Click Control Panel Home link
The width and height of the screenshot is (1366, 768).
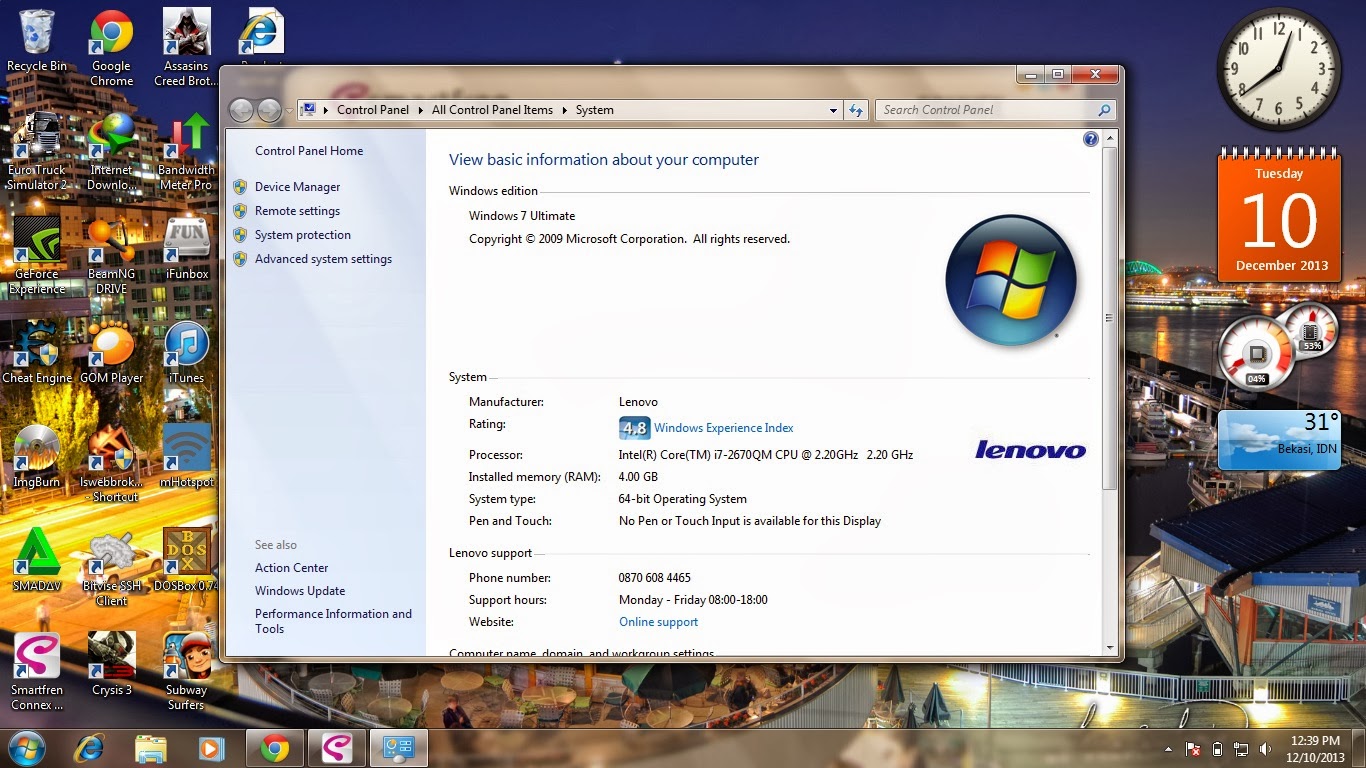click(x=309, y=151)
